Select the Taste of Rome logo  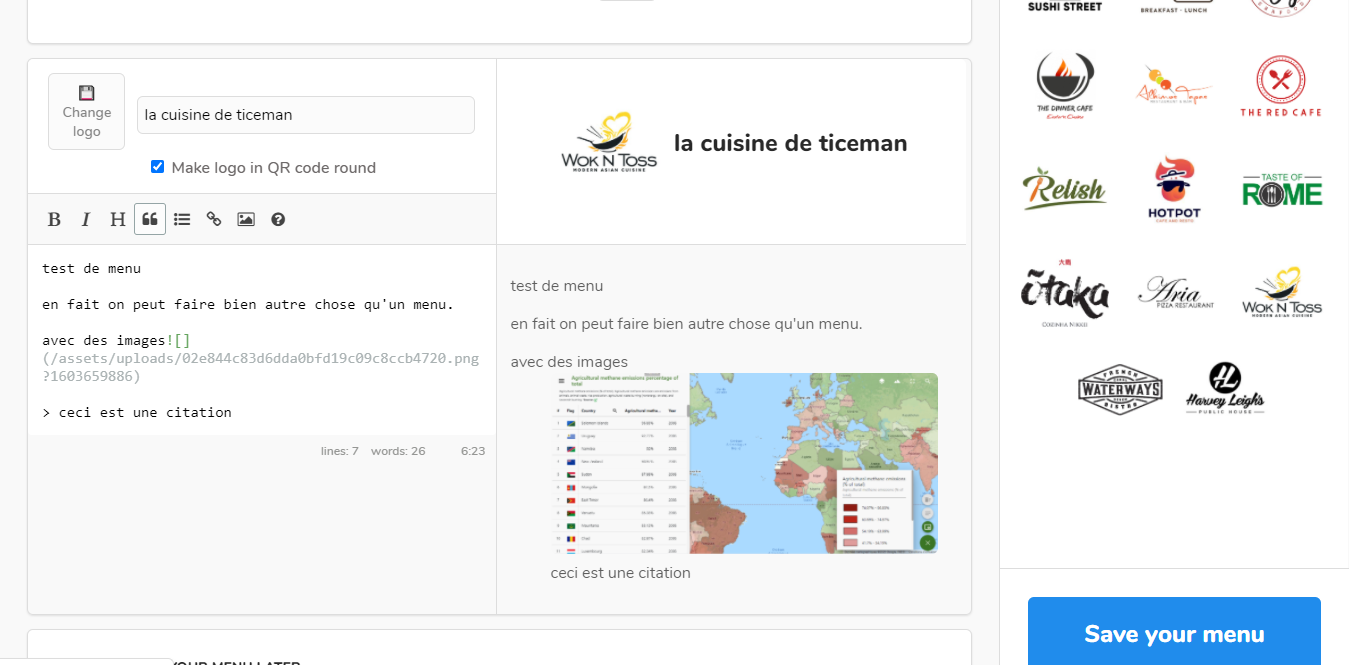coord(1282,188)
